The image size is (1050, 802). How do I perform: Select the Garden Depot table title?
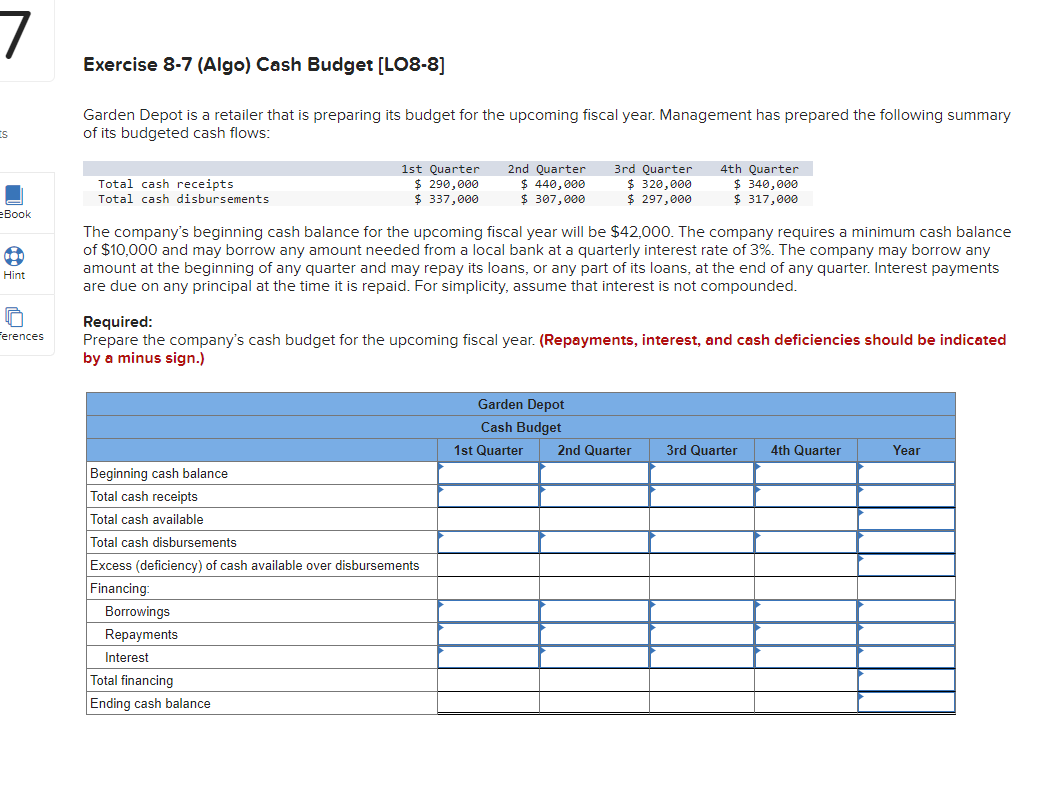coord(521,404)
